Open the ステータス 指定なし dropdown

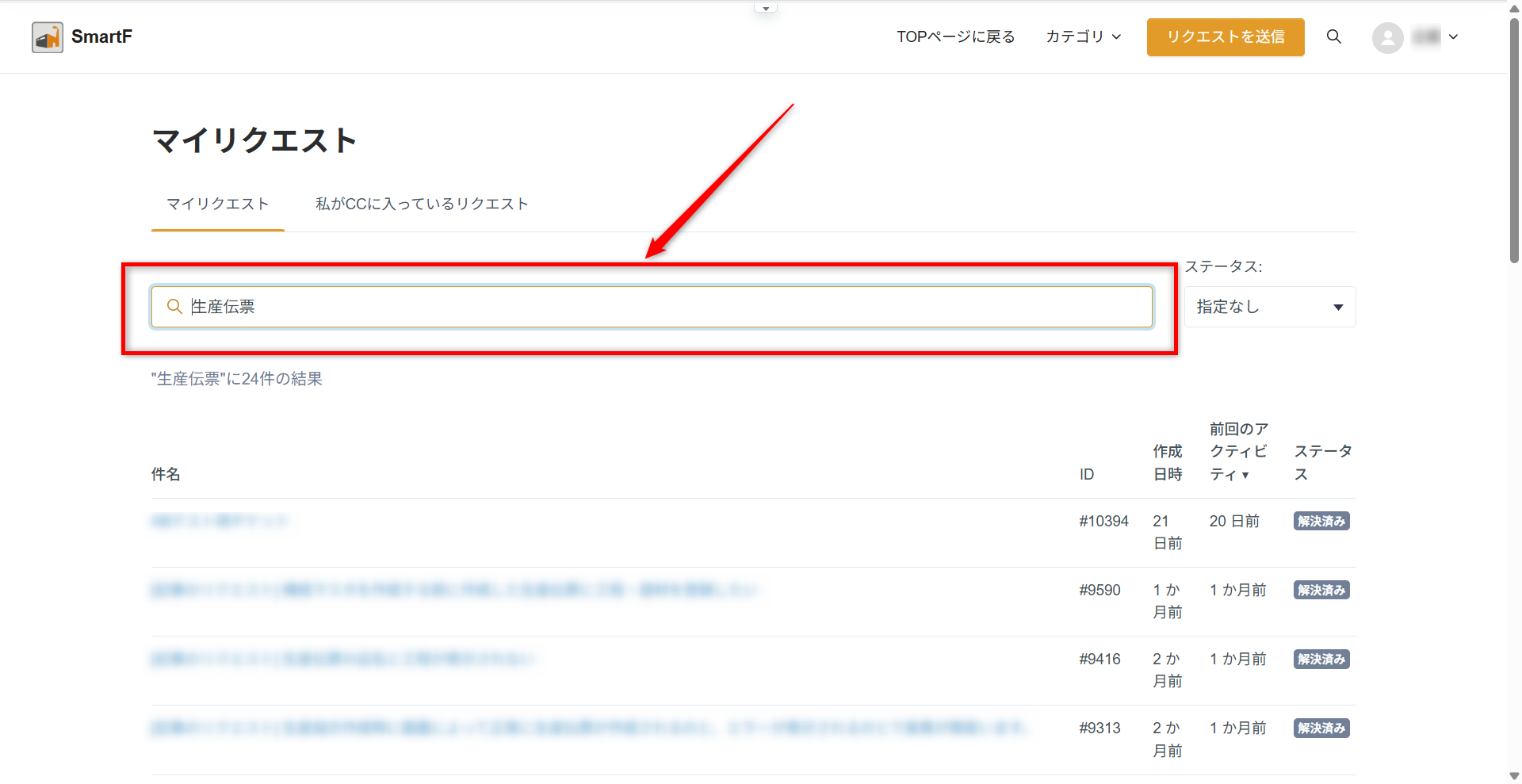[1269, 307]
